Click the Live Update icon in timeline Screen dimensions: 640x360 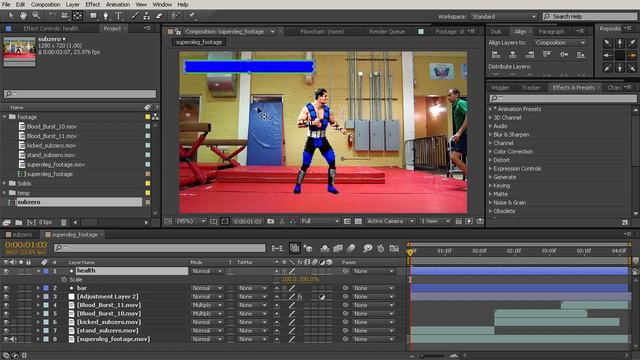pyautogui.click(x=294, y=248)
